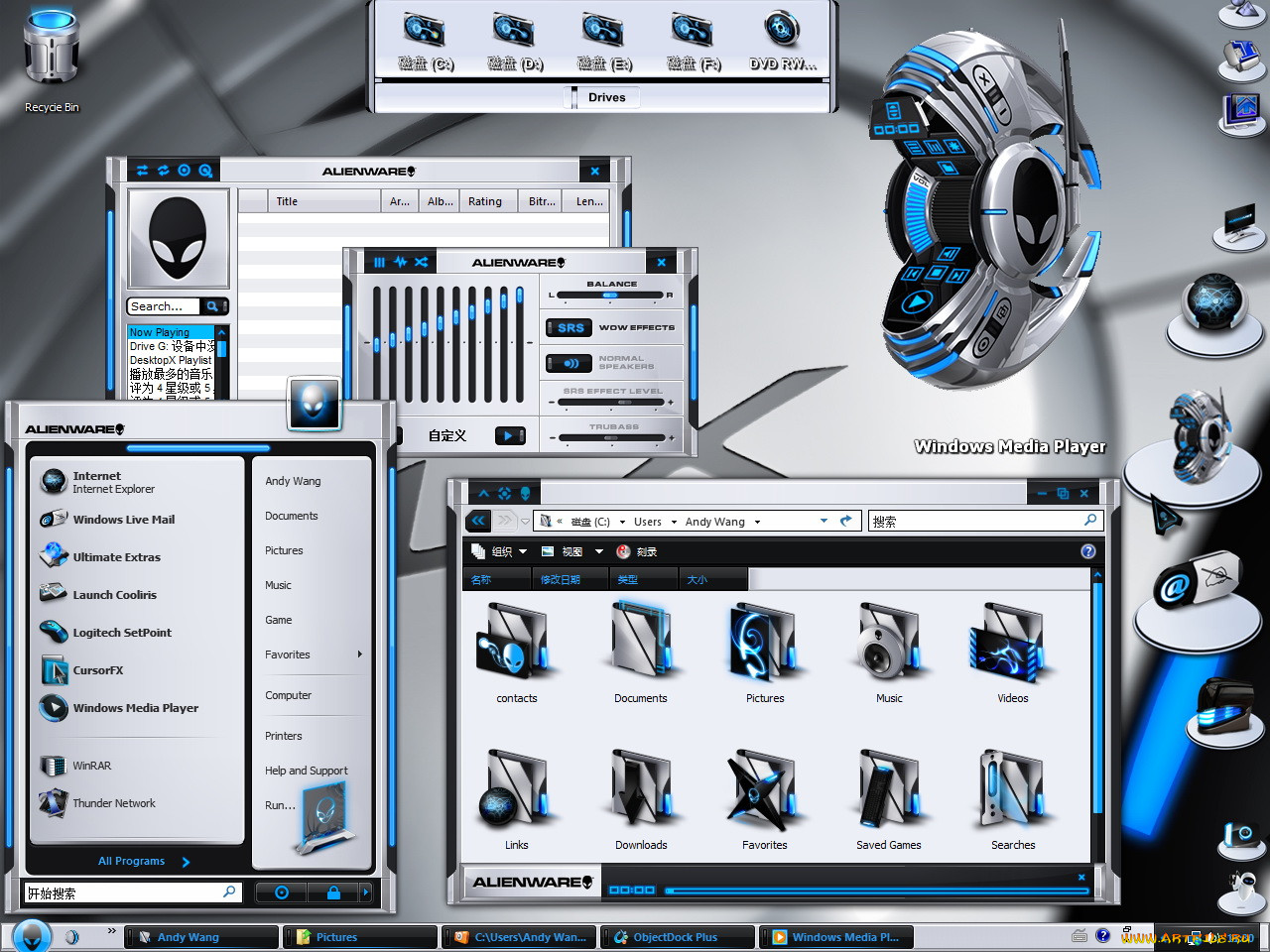Click magnifier icon in media library toolbar
The height and width of the screenshot is (952, 1270).
[x=205, y=171]
